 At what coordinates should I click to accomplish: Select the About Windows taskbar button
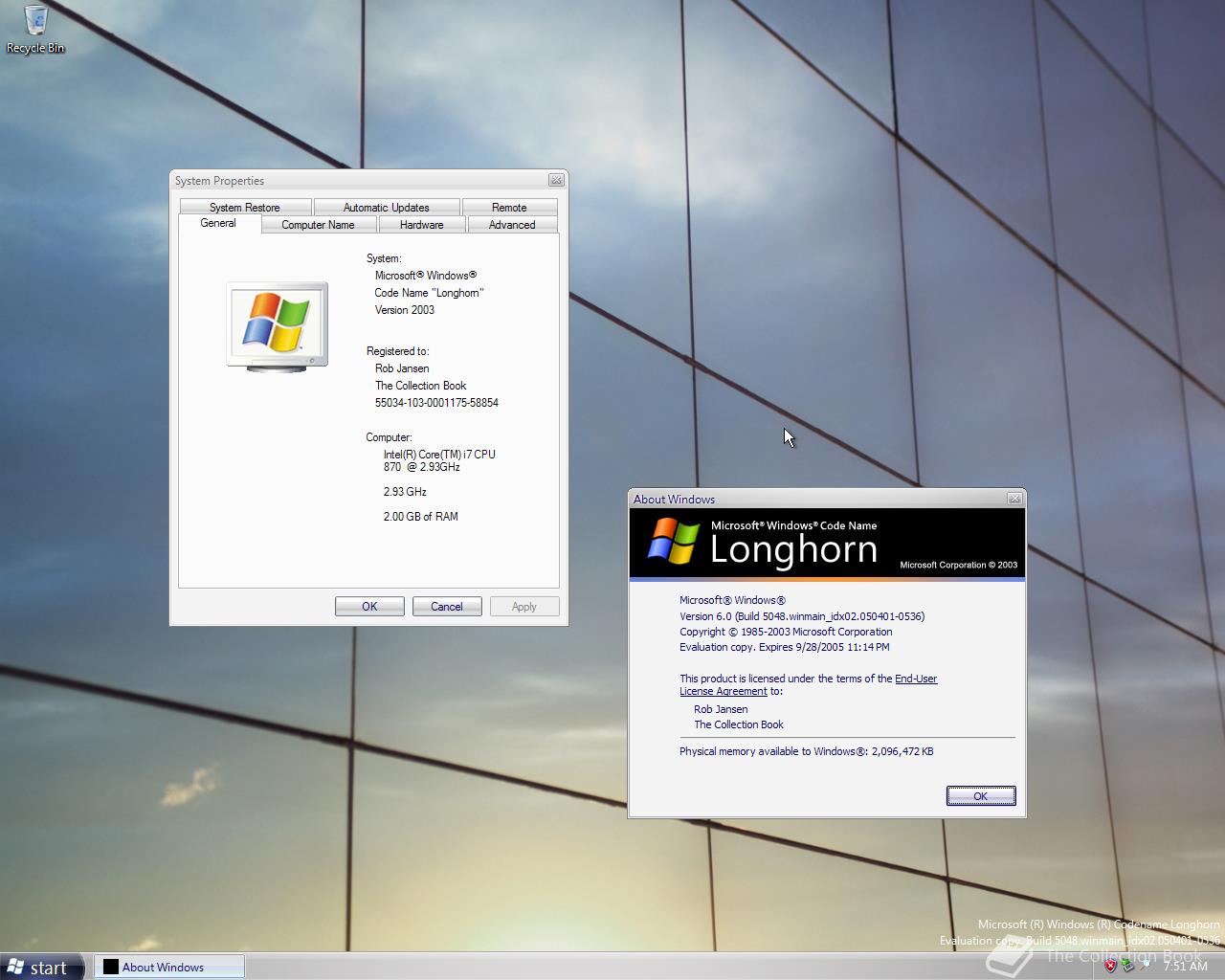[x=169, y=968]
